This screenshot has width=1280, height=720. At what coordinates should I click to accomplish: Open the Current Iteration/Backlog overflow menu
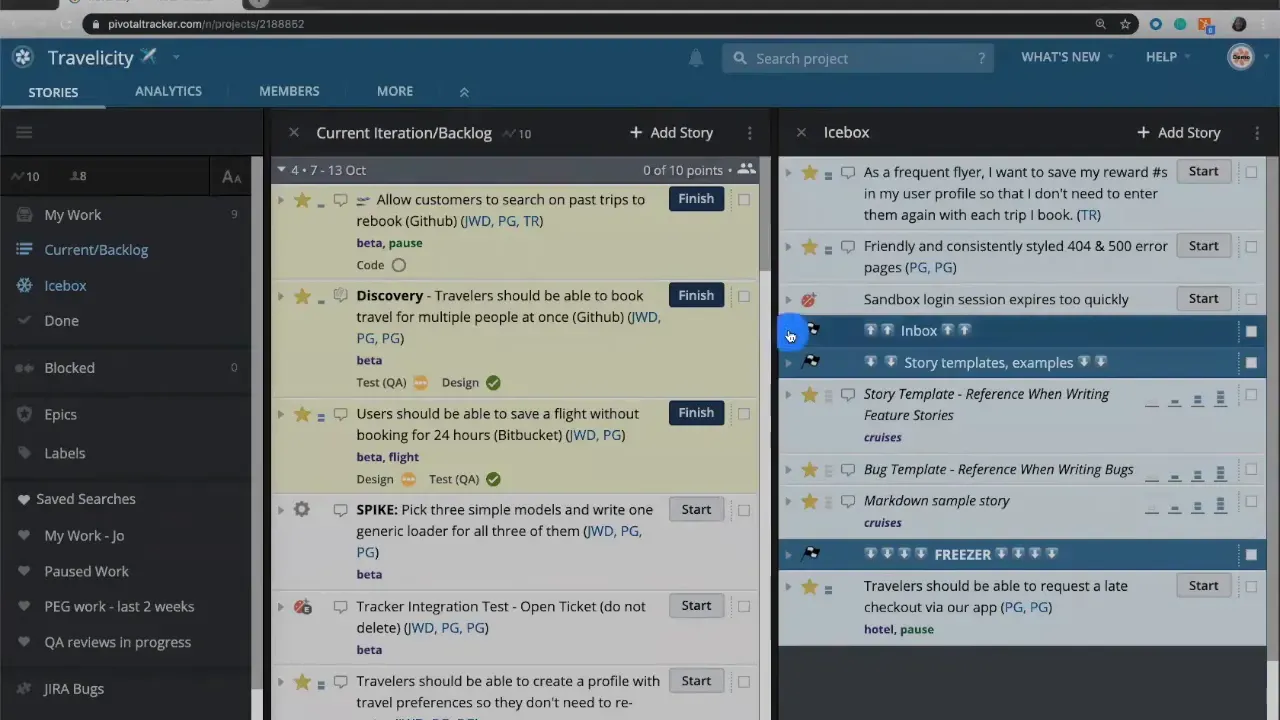749,132
